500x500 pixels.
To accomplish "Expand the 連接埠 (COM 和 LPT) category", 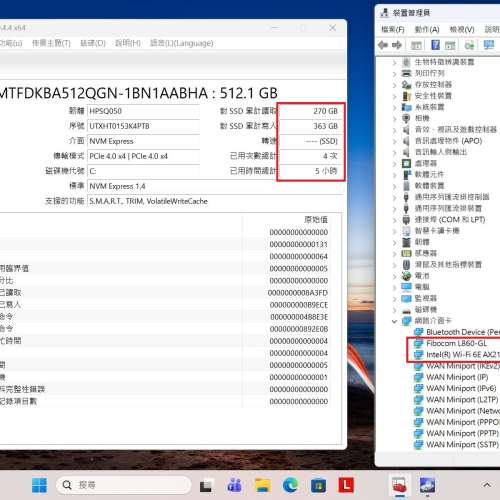I will click(395, 220).
